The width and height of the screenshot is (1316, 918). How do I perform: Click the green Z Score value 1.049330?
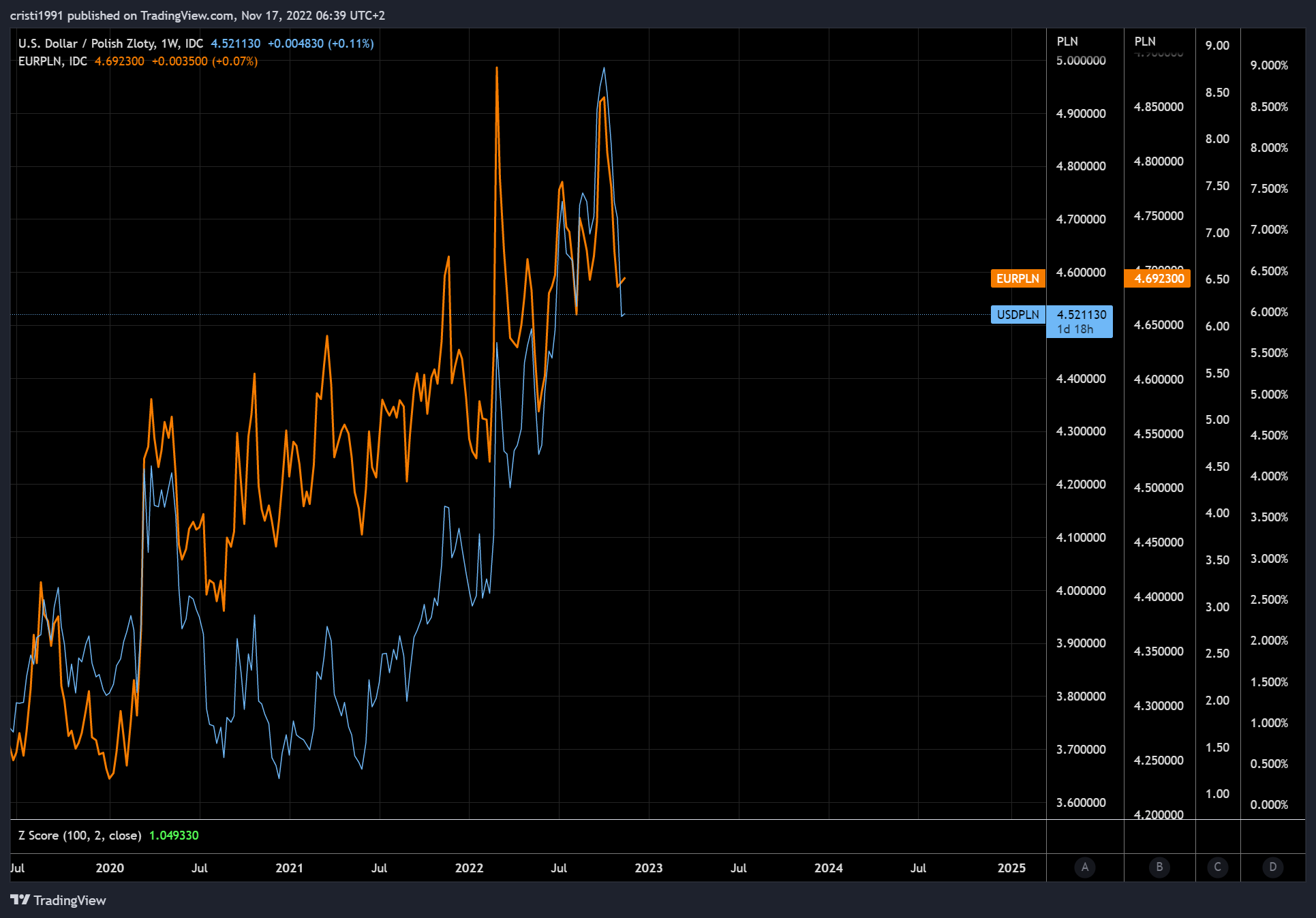[x=175, y=835]
